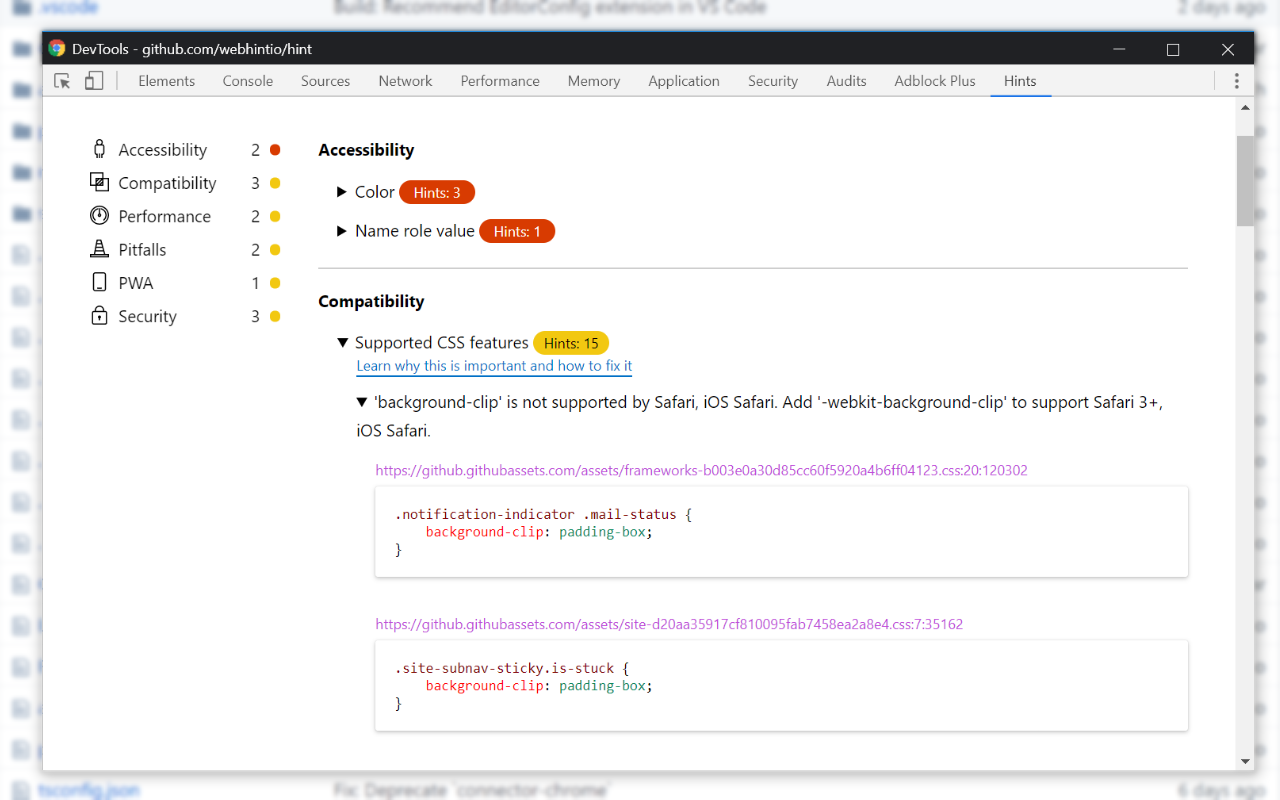The image size is (1280, 800).
Task: Click the Performance stopwatch icon
Action: [100, 215]
